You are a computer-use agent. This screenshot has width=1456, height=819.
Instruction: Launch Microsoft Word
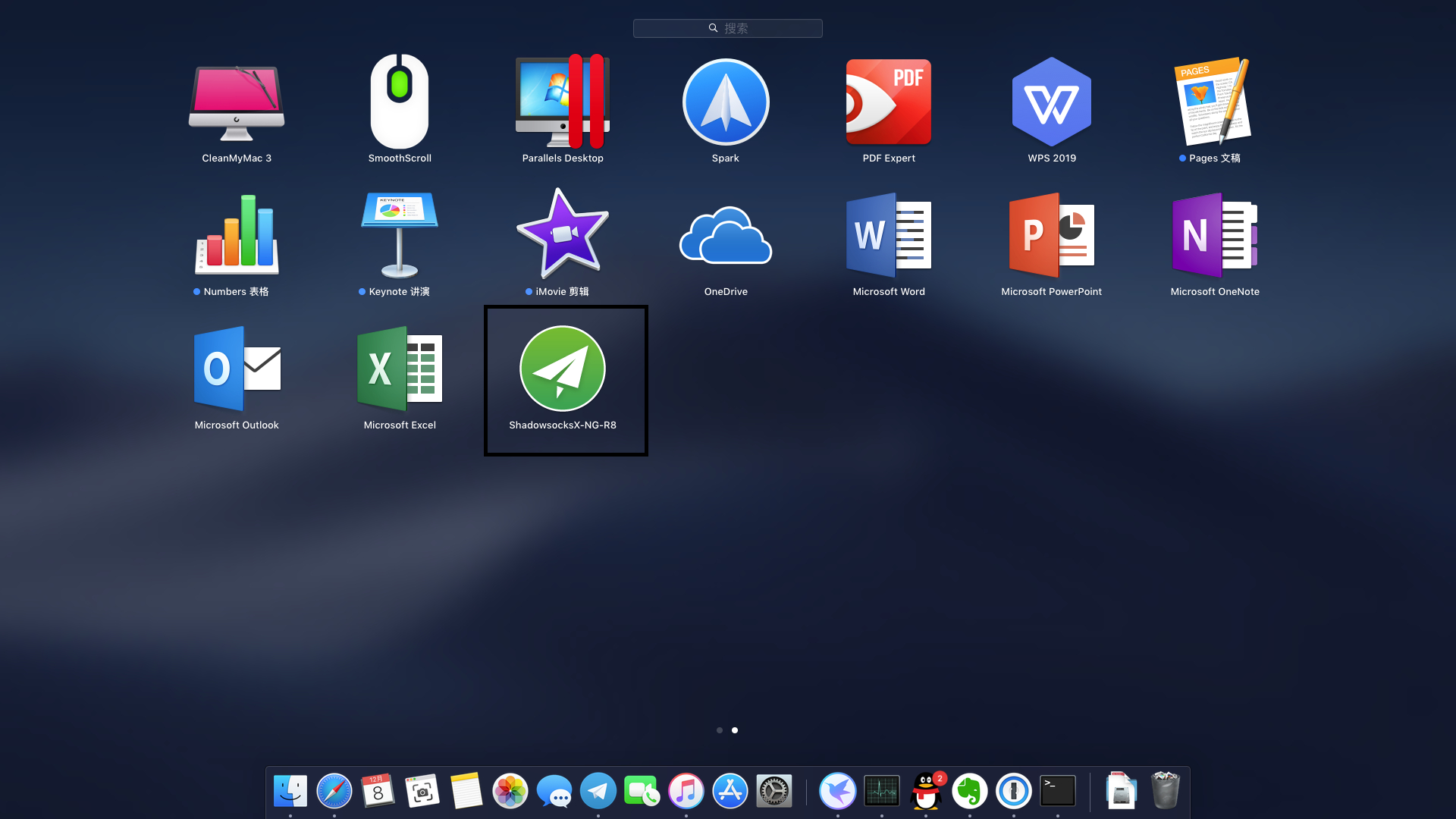click(x=889, y=235)
